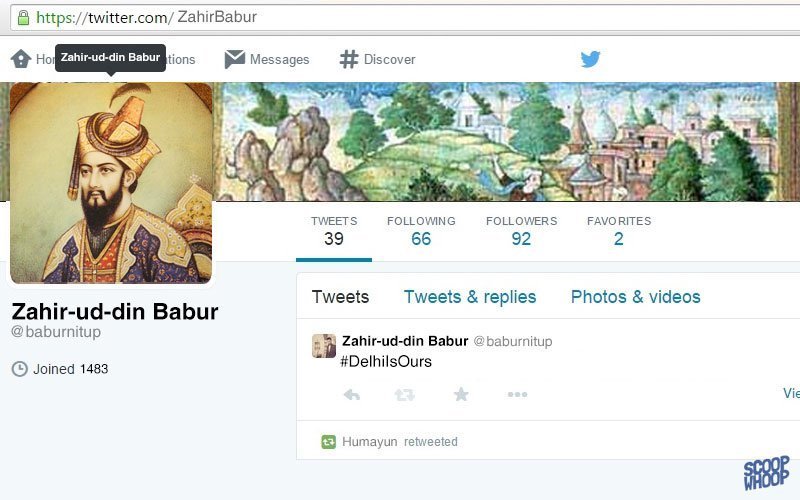800x500 pixels.
Task: Retweet the #DelhiIsOurs tweet
Action: [x=405, y=394]
